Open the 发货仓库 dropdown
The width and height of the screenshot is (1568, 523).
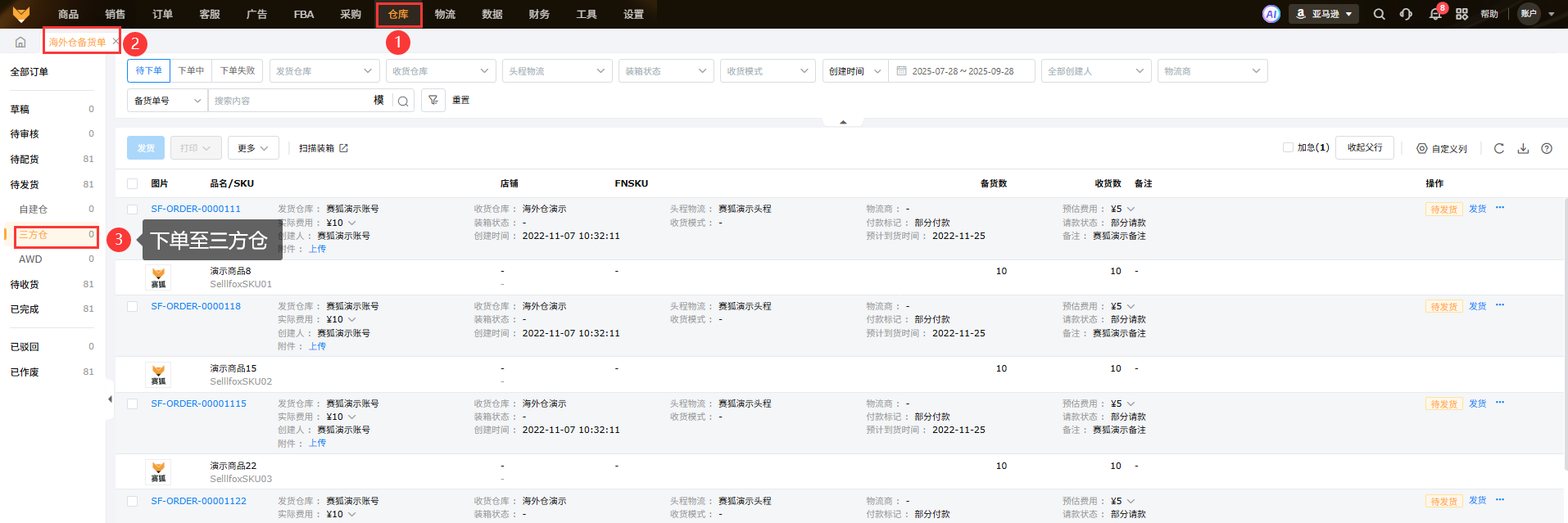324,71
